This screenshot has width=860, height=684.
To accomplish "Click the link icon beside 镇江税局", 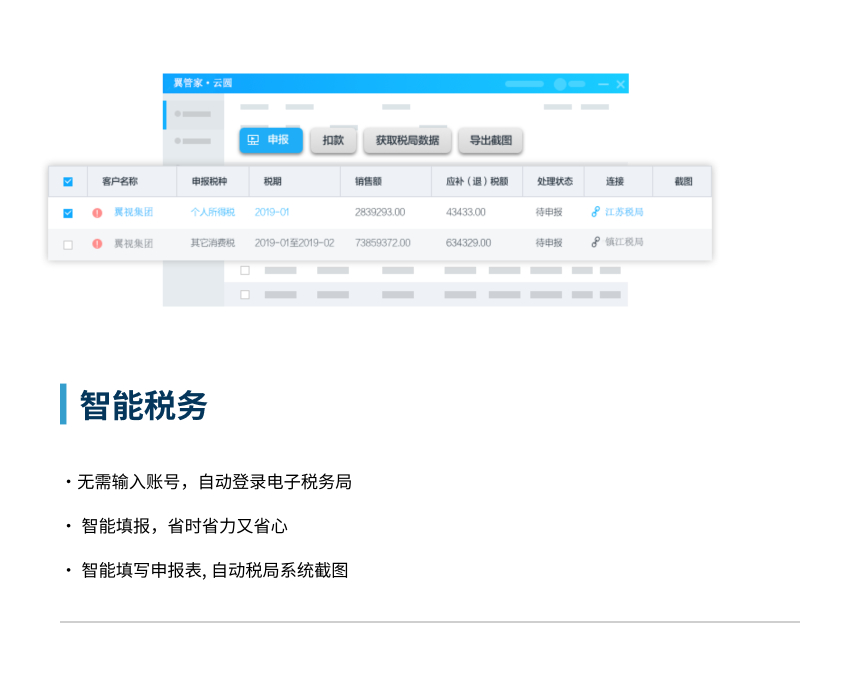I will tap(596, 243).
